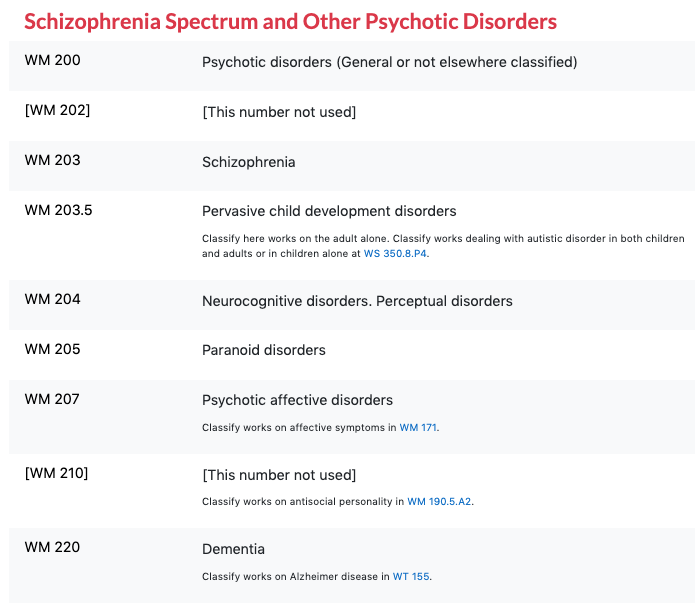
Task: Click the [WM 202] unused number
Action: [x=57, y=110]
